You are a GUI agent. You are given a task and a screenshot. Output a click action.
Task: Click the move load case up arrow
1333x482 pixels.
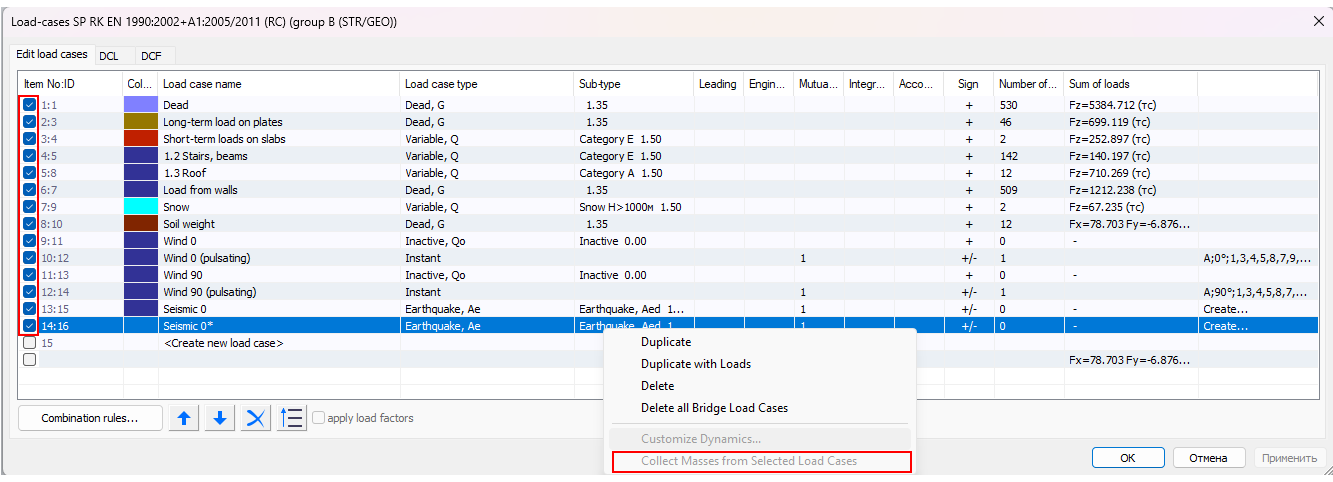(183, 418)
